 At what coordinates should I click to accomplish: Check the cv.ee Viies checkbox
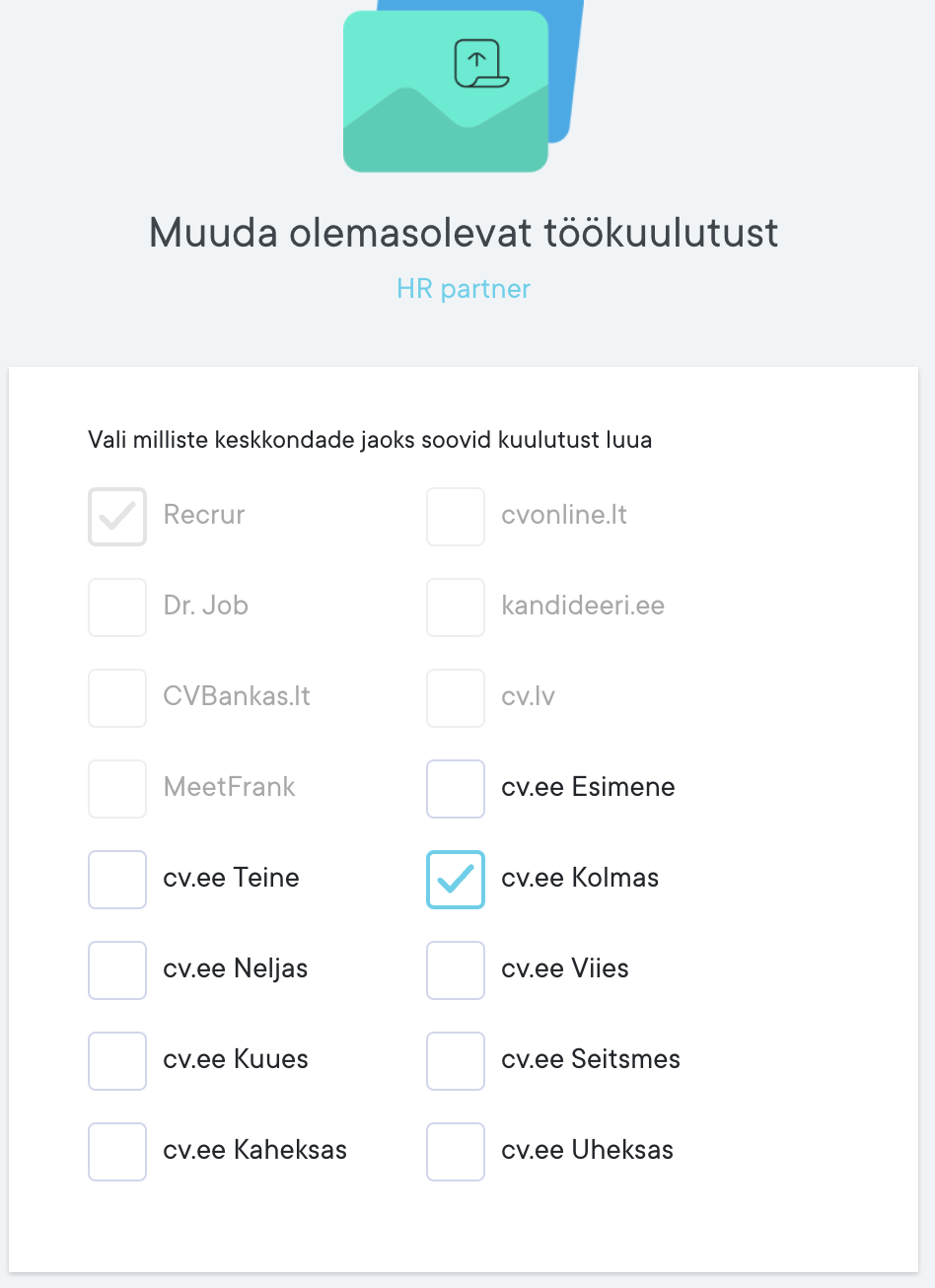coord(456,969)
